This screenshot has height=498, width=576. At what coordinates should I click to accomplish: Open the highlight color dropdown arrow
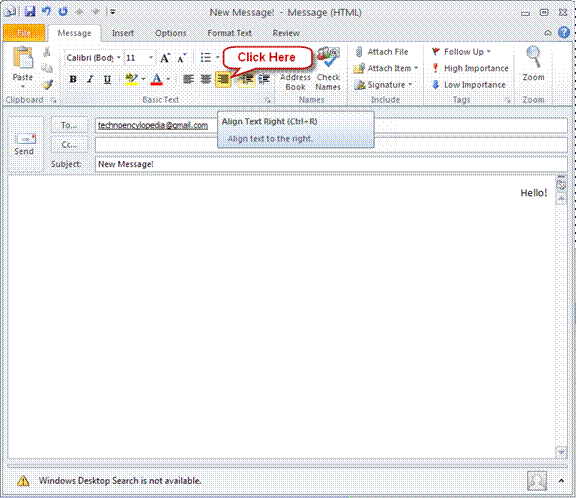click(x=143, y=79)
